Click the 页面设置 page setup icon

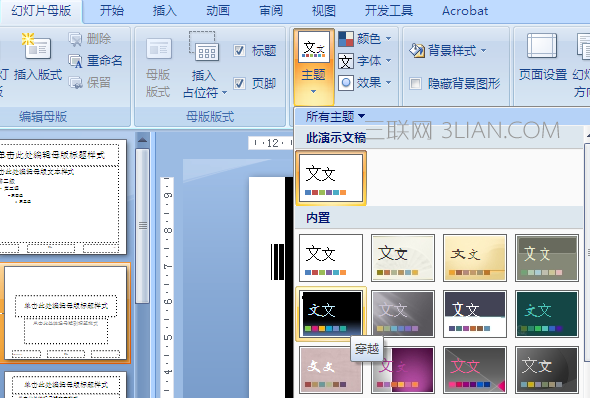pos(542,46)
